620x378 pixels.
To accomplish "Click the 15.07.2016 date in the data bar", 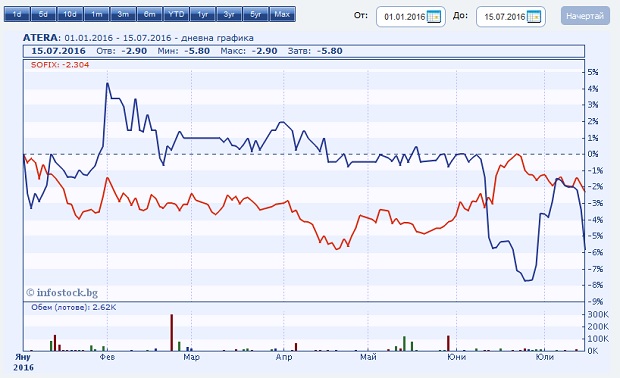I will tap(59, 51).
